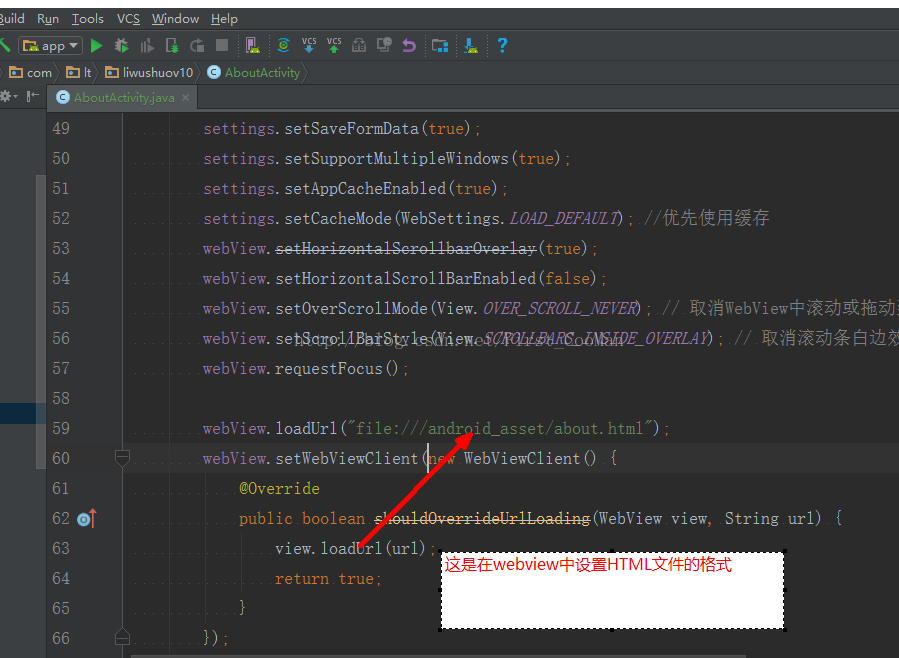Click VCS Commit changes up arrow

pyautogui.click(x=334, y=45)
